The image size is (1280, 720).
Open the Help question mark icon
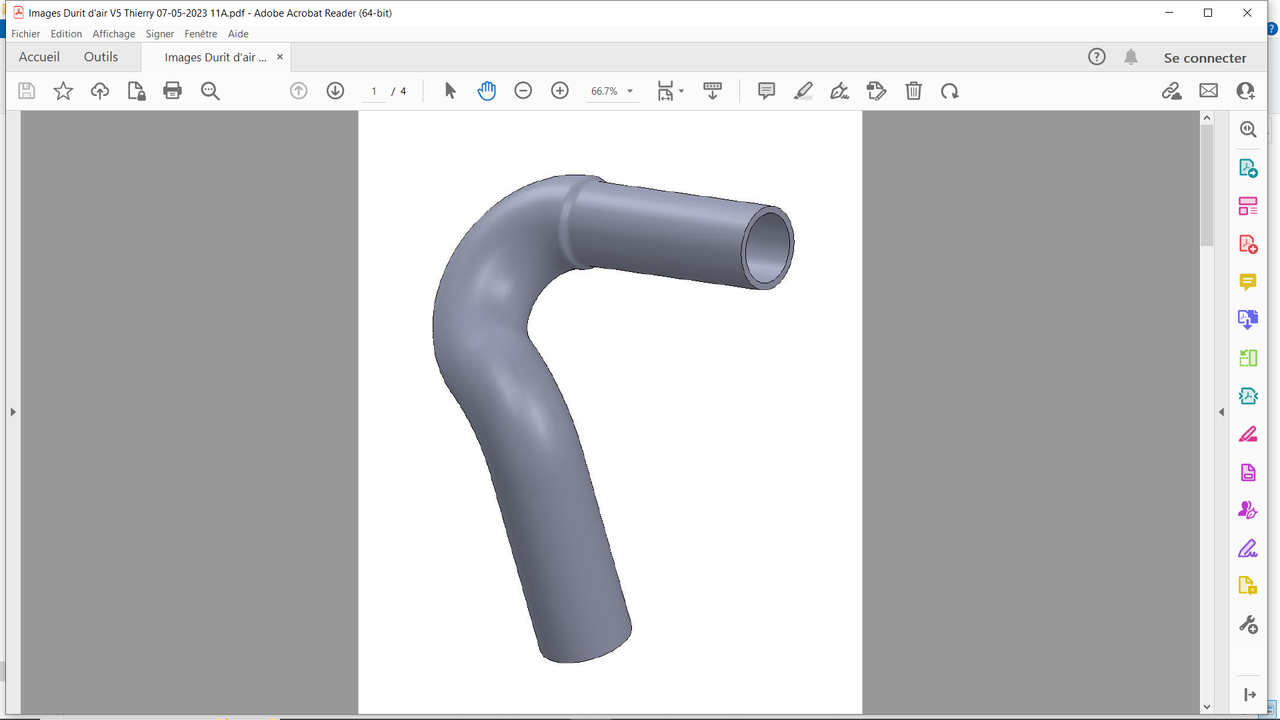pos(1097,57)
